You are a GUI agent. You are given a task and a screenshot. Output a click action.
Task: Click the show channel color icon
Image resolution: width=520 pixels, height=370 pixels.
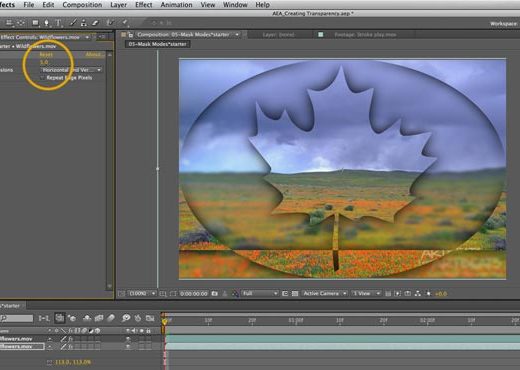[235, 294]
